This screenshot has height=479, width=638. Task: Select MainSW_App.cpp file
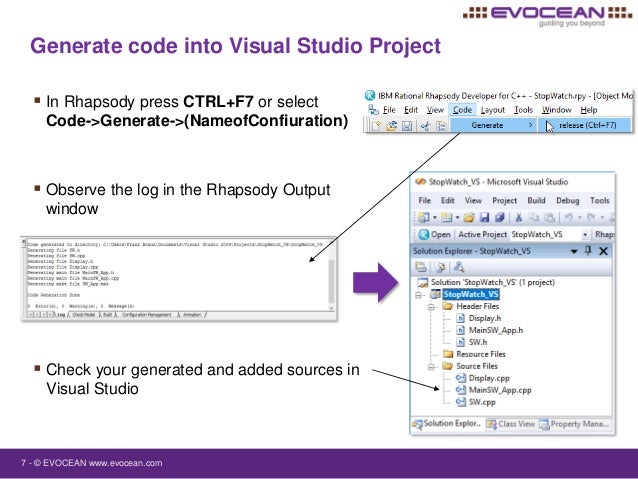pos(494,390)
